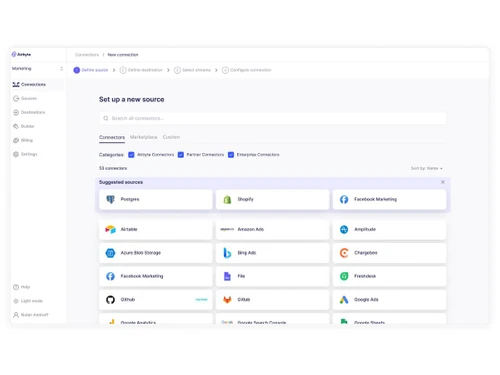Select the Freshdesk connector
The height and width of the screenshot is (375, 500).
389,276
